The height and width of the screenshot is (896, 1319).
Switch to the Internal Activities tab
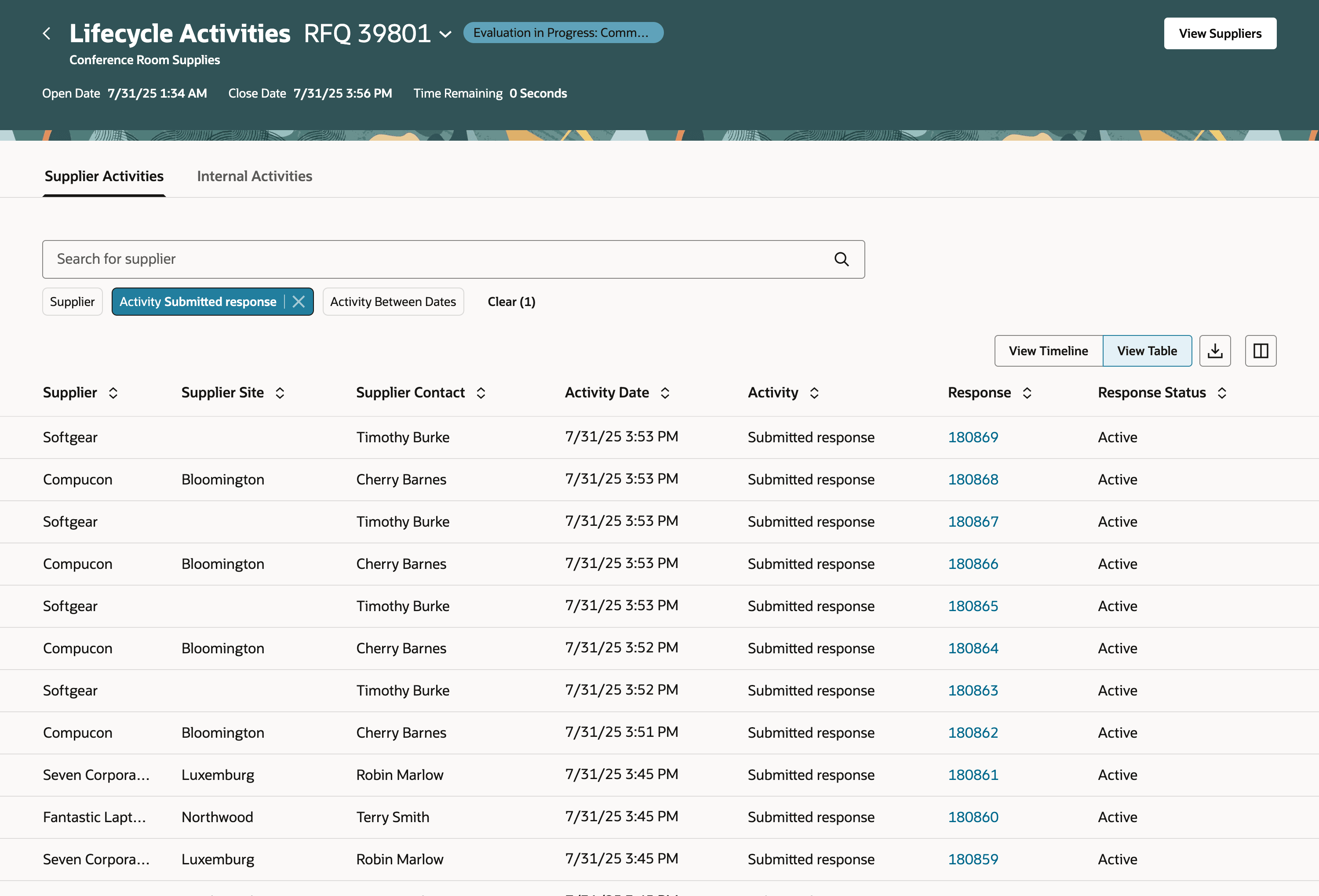[x=254, y=176]
